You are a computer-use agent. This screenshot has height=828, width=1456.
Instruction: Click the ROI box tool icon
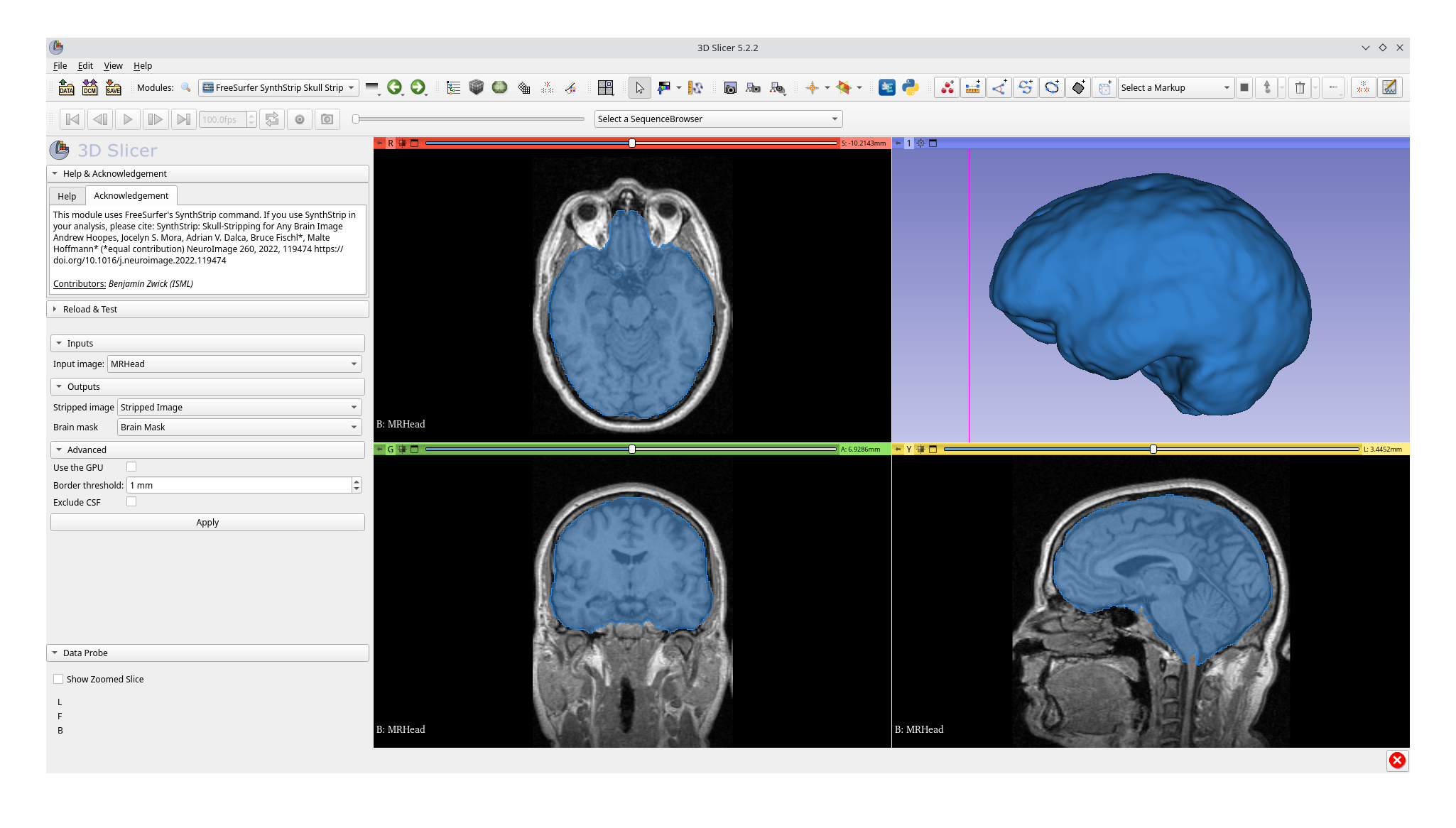(1105, 87)
